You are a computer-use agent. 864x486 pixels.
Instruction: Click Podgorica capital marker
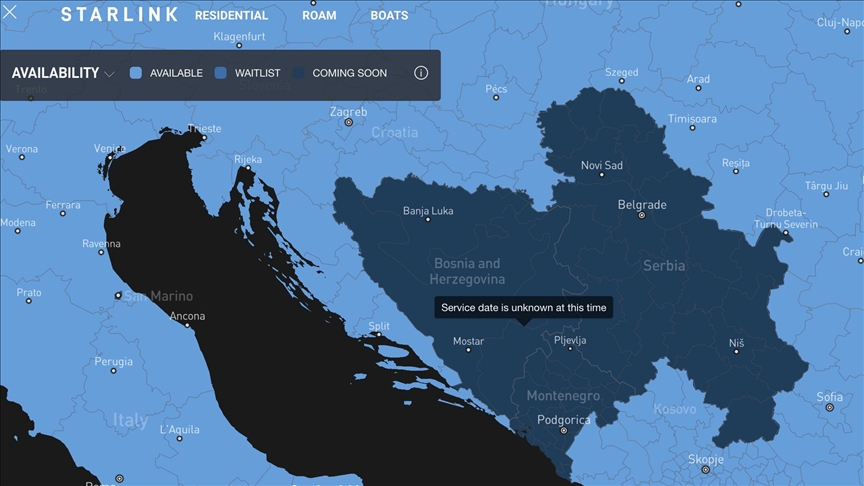[564, 430]
